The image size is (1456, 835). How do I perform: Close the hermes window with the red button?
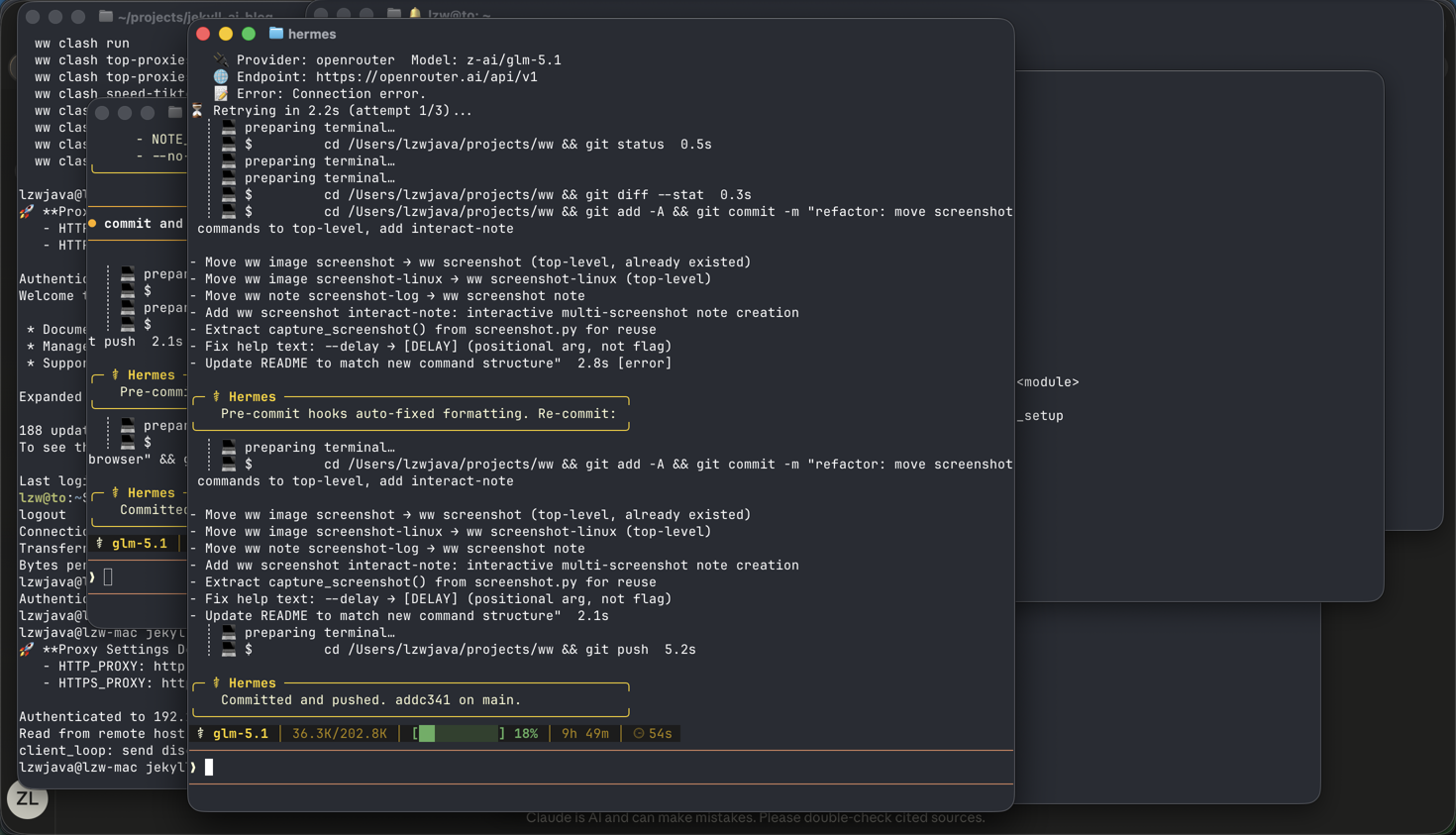tap(203, 34)
